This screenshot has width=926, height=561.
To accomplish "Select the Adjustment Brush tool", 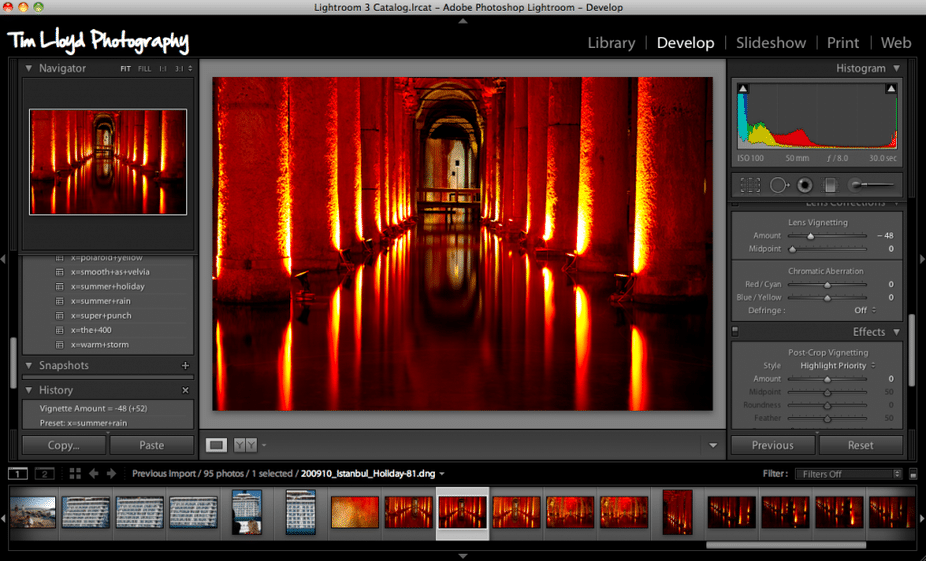I will pos(871,185).
